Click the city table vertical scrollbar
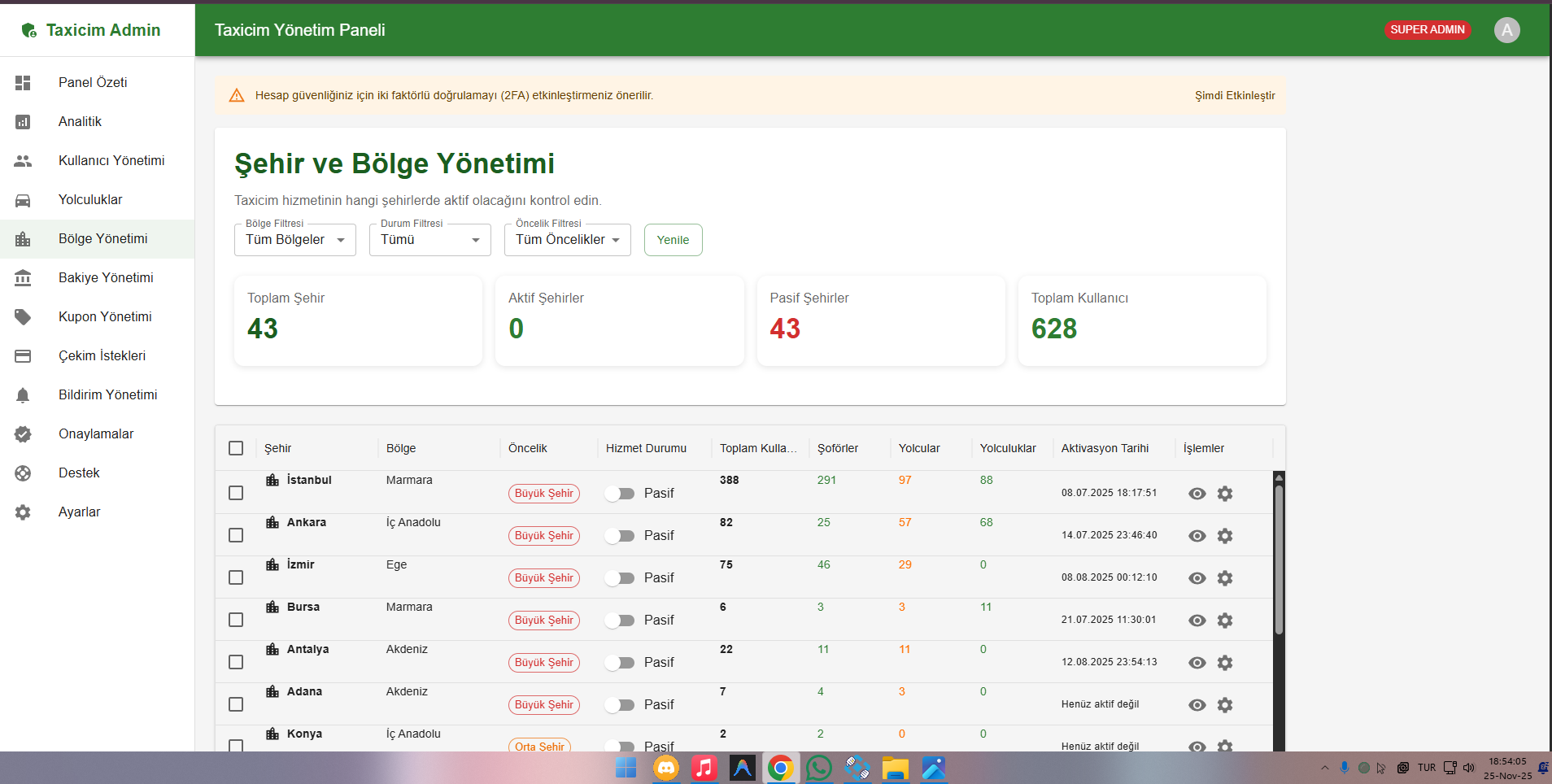 click(x=1279, y=561)
